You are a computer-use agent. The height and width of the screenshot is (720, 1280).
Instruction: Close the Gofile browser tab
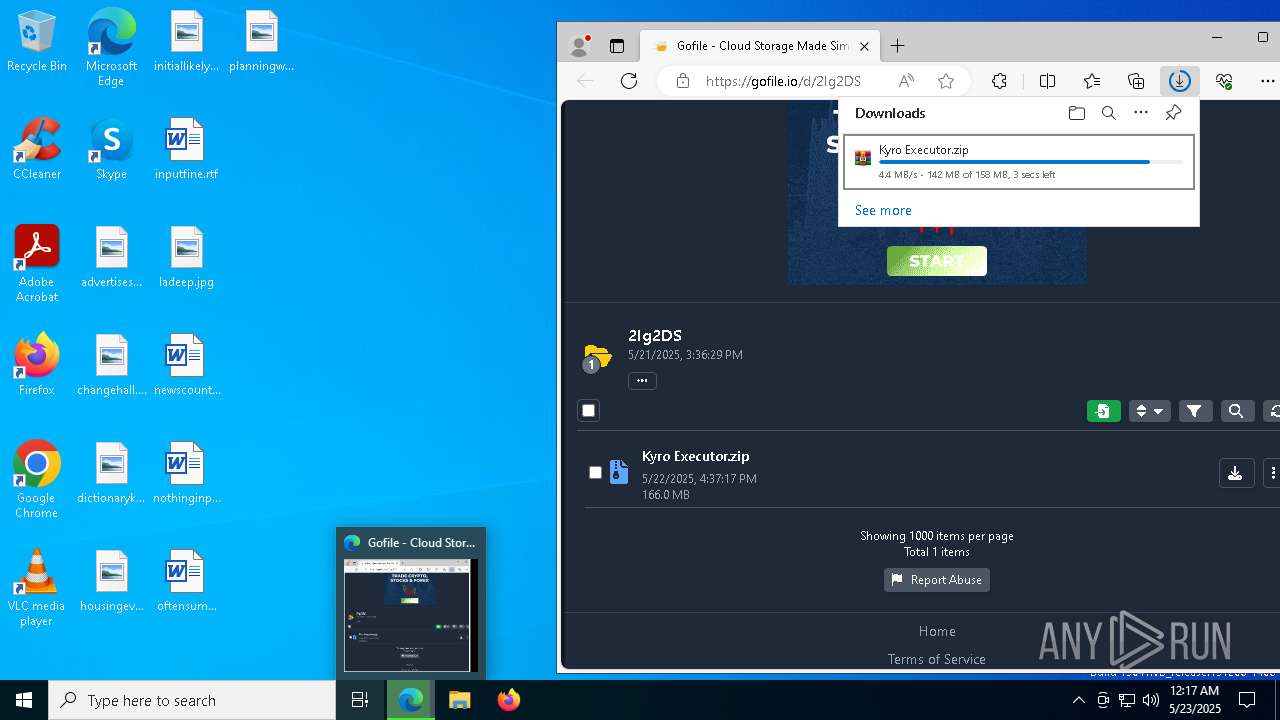(864, 46)
